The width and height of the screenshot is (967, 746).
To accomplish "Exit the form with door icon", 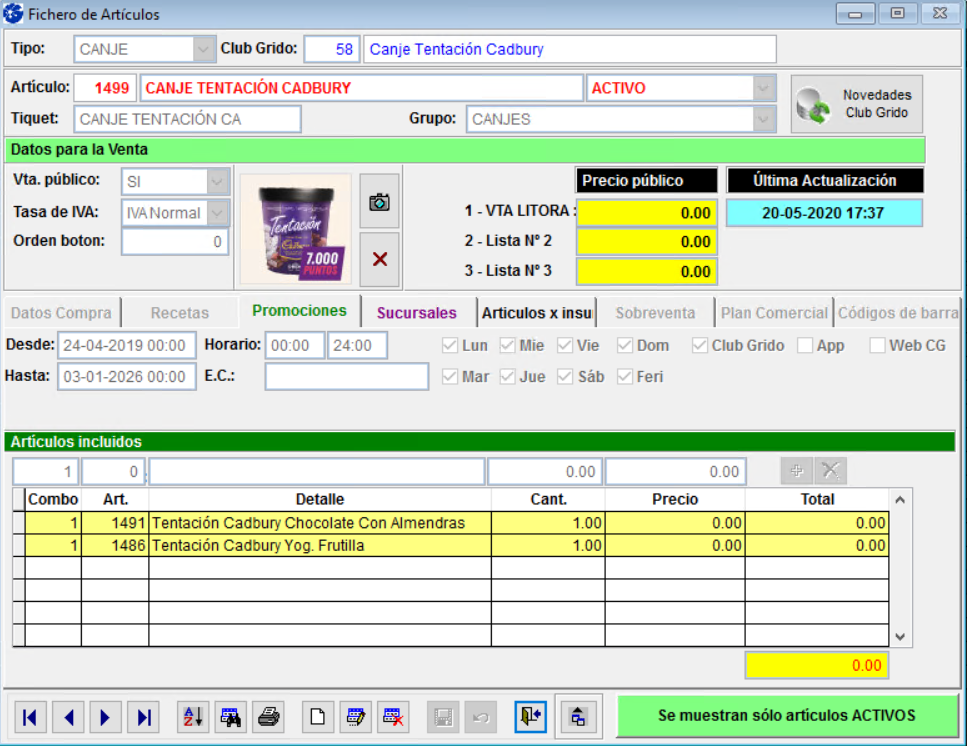I will pyautogui.click(x=530, y=717).
